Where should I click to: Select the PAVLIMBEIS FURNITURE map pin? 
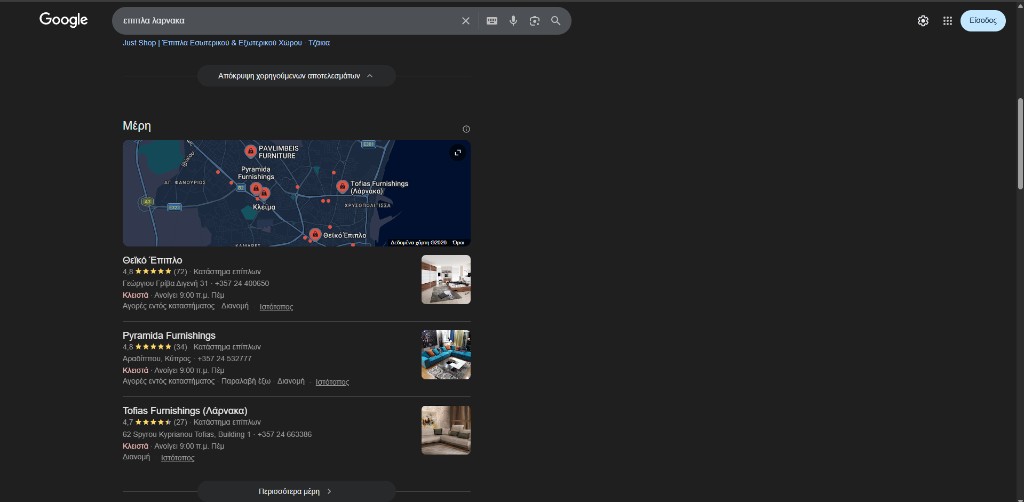pos(250,151)
